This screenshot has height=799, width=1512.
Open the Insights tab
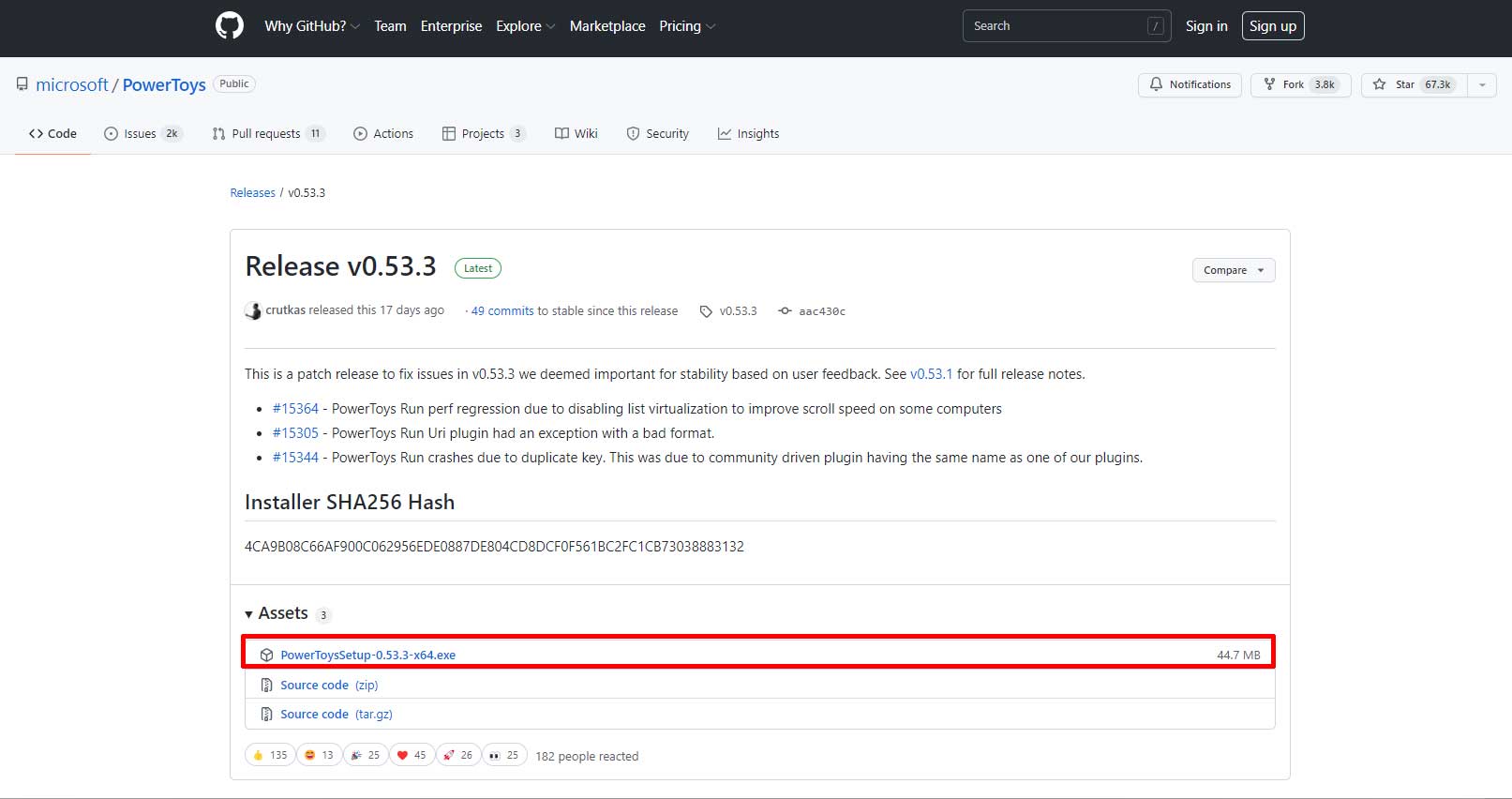point(749,133)
